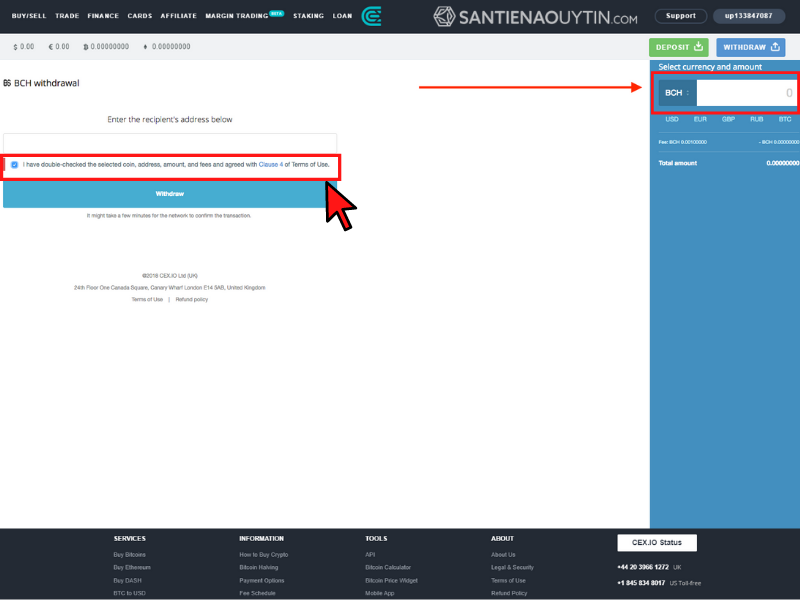This screenshot has width=800, height=600.
Task: Click the green DEPOSIT button
Action: click(x=679, y=47)
